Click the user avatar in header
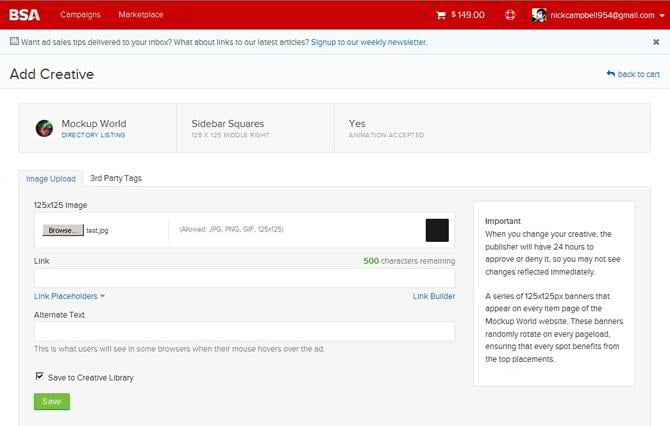The image size is (670, 426). coord(539,15)
